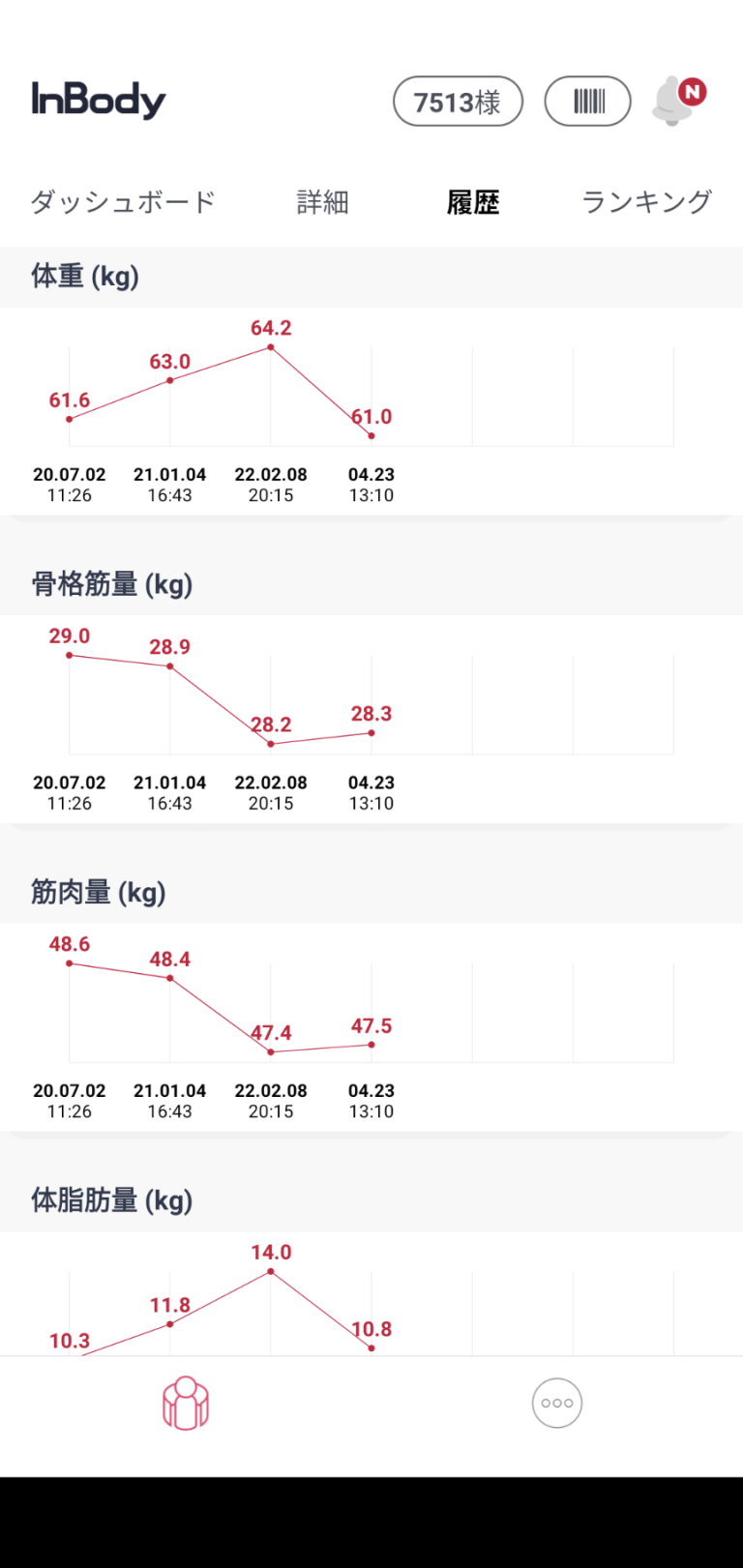Tap the body composition icon in bottom bar
Image resolution: width=743 pixels, height=1568 pixels.
(186, 1404)
